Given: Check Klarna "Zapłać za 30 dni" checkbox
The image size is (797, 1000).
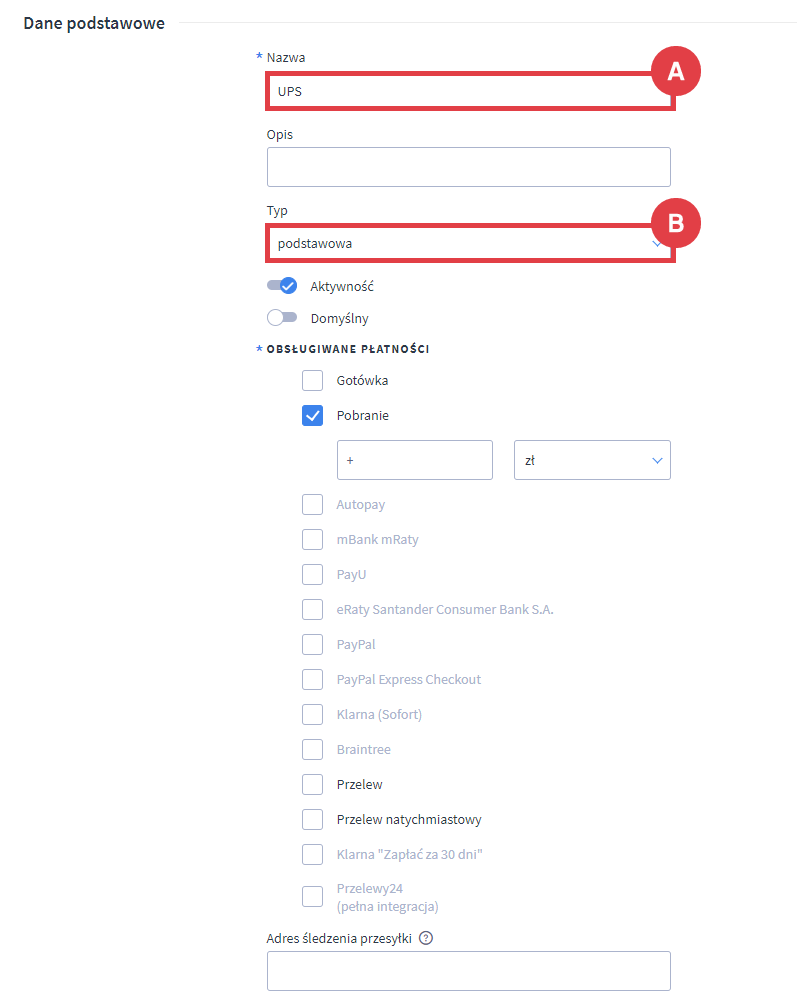Looking at the screenshot, I should click(x=312, y=855).
